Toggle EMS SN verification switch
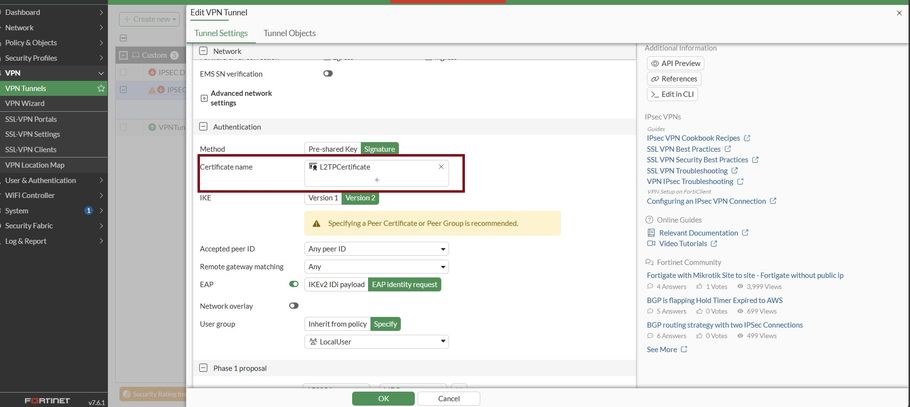Screen dimensions: 910x407 click(328, 74)
